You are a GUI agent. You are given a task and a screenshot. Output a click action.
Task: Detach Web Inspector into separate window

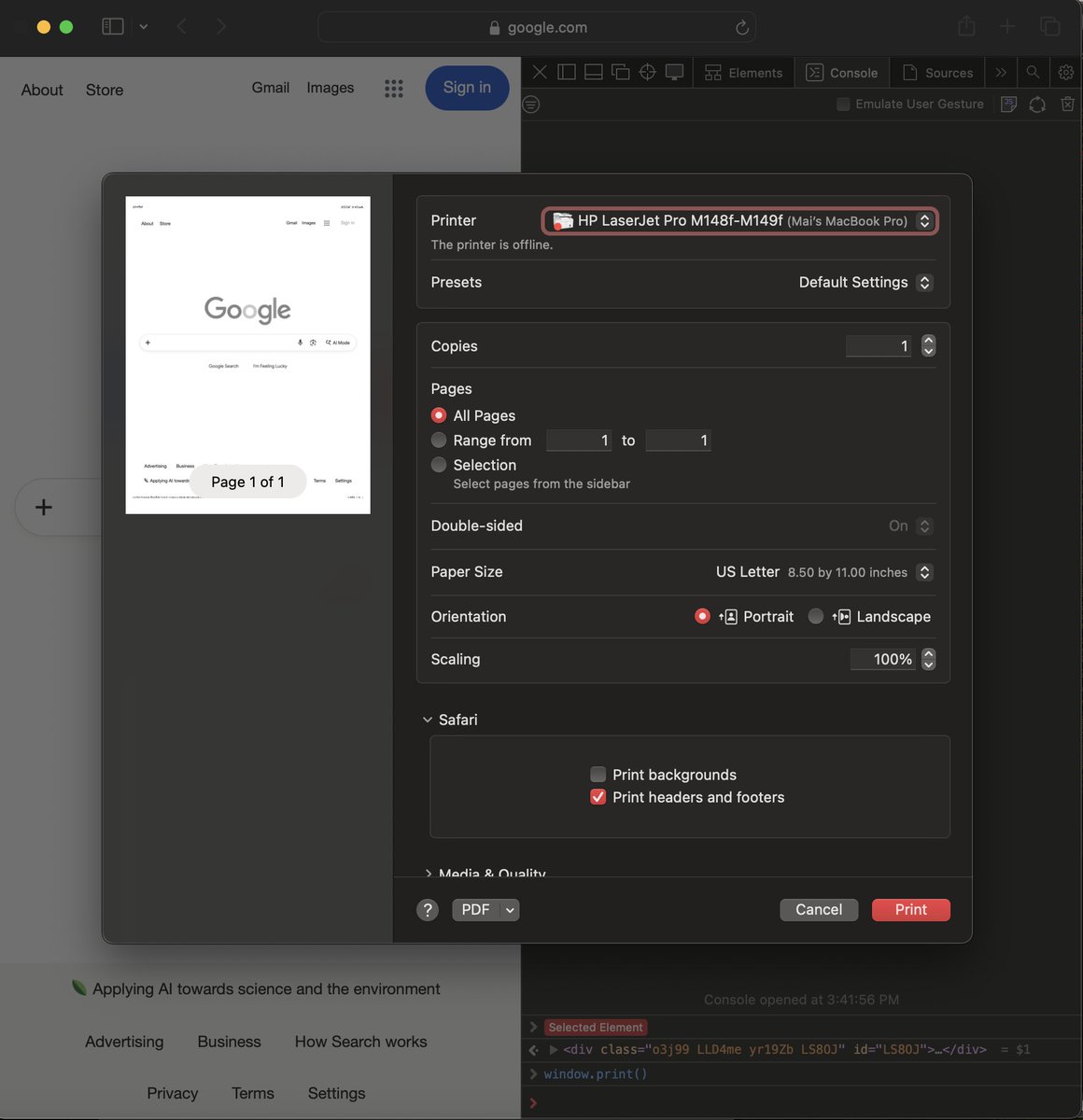click(x=620, y=72)
